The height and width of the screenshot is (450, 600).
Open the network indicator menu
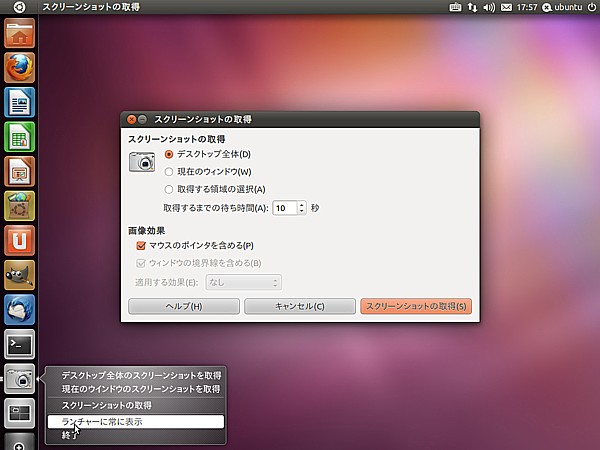tap(472, 7)
